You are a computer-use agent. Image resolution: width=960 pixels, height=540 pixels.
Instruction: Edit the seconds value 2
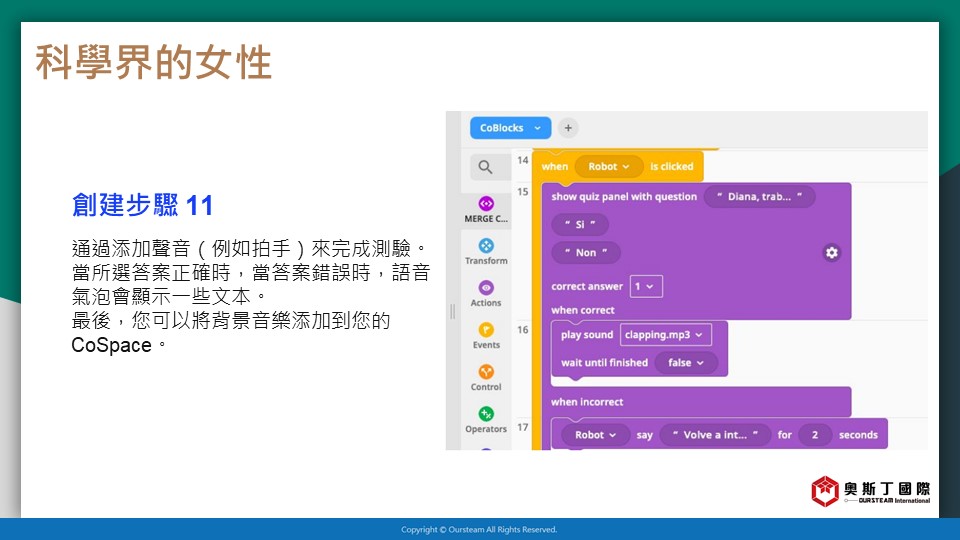pyautogui.click(x=815, y=435)
